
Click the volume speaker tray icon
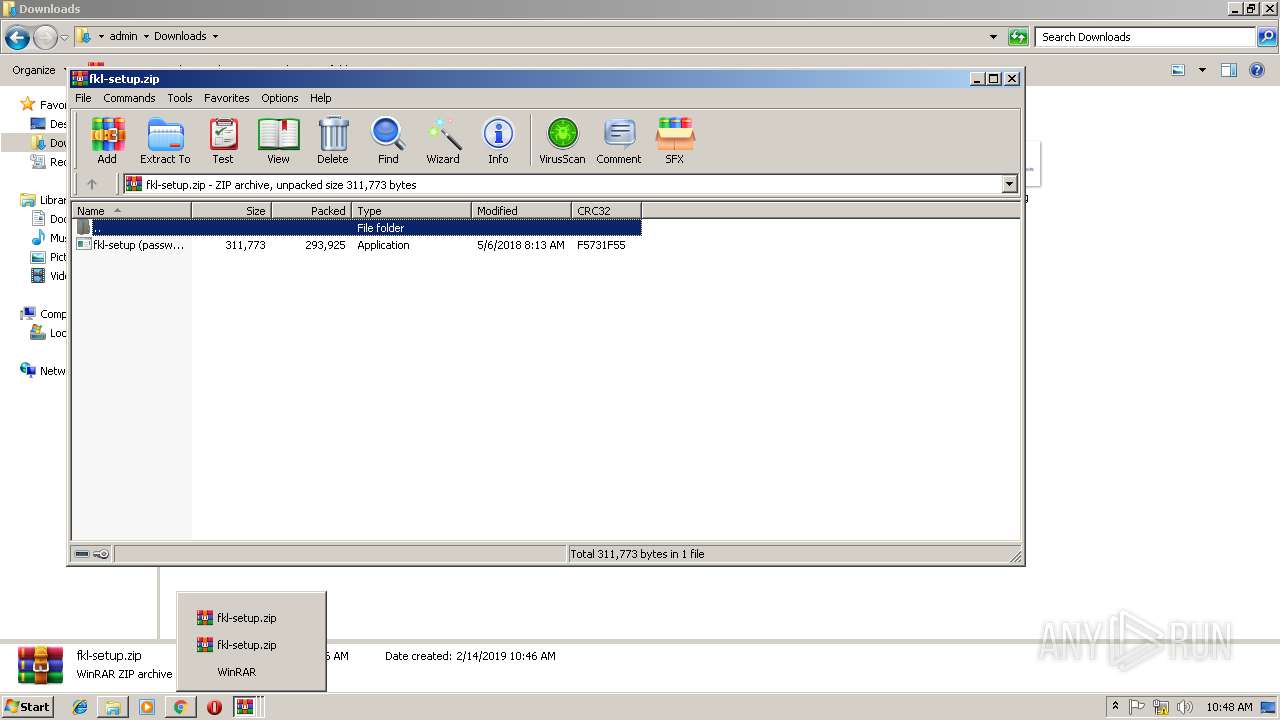[1185, 707]
